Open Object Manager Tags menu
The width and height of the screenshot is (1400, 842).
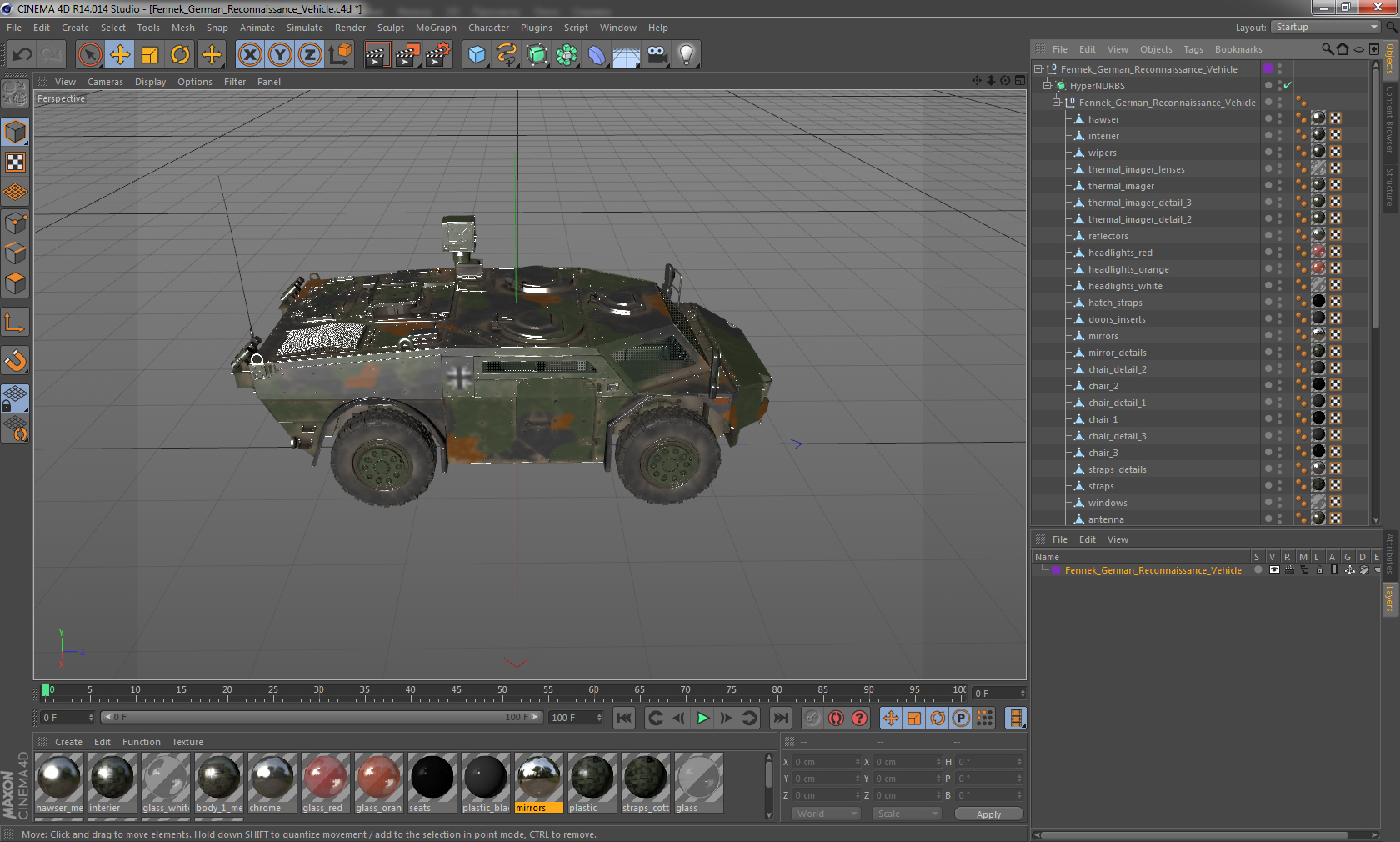click(1193, 49)
